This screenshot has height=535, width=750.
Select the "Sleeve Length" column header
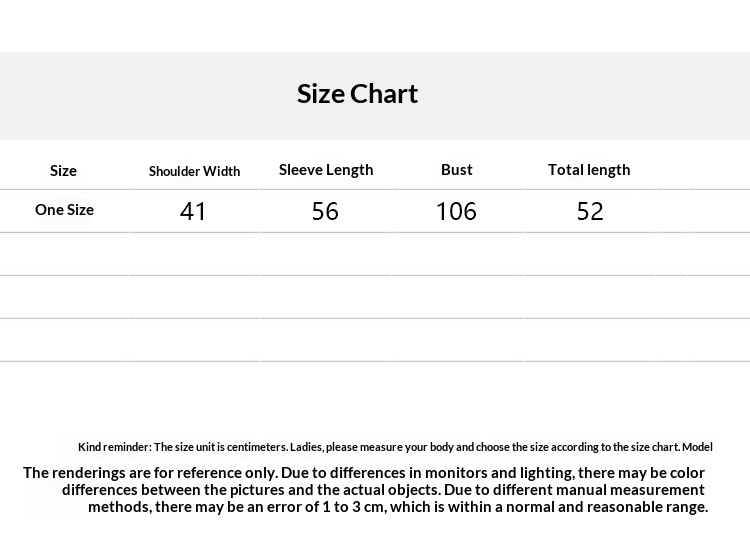[x=326, y=170]
